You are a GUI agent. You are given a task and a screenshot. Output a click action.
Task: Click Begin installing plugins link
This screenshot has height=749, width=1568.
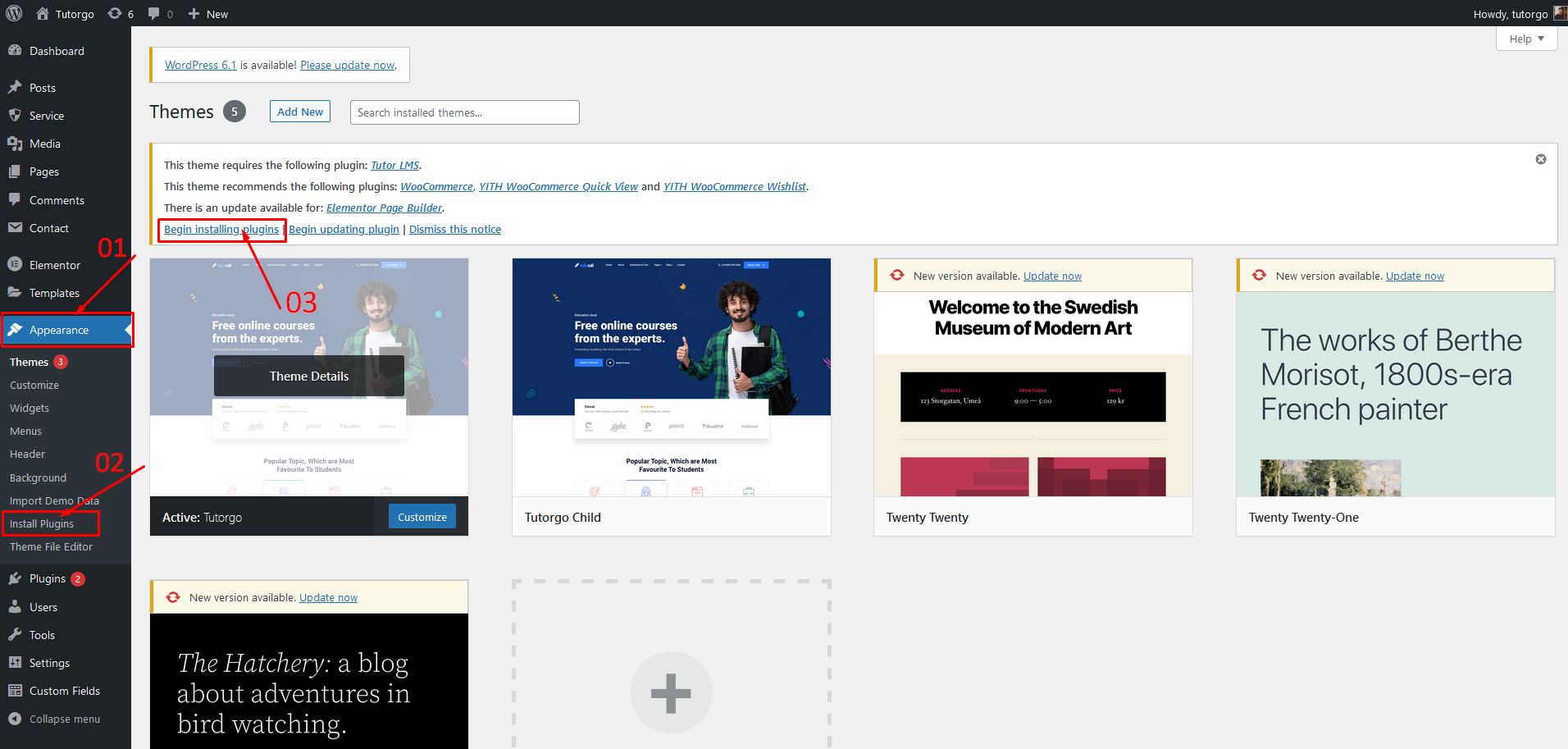click(x=221, y=229)
